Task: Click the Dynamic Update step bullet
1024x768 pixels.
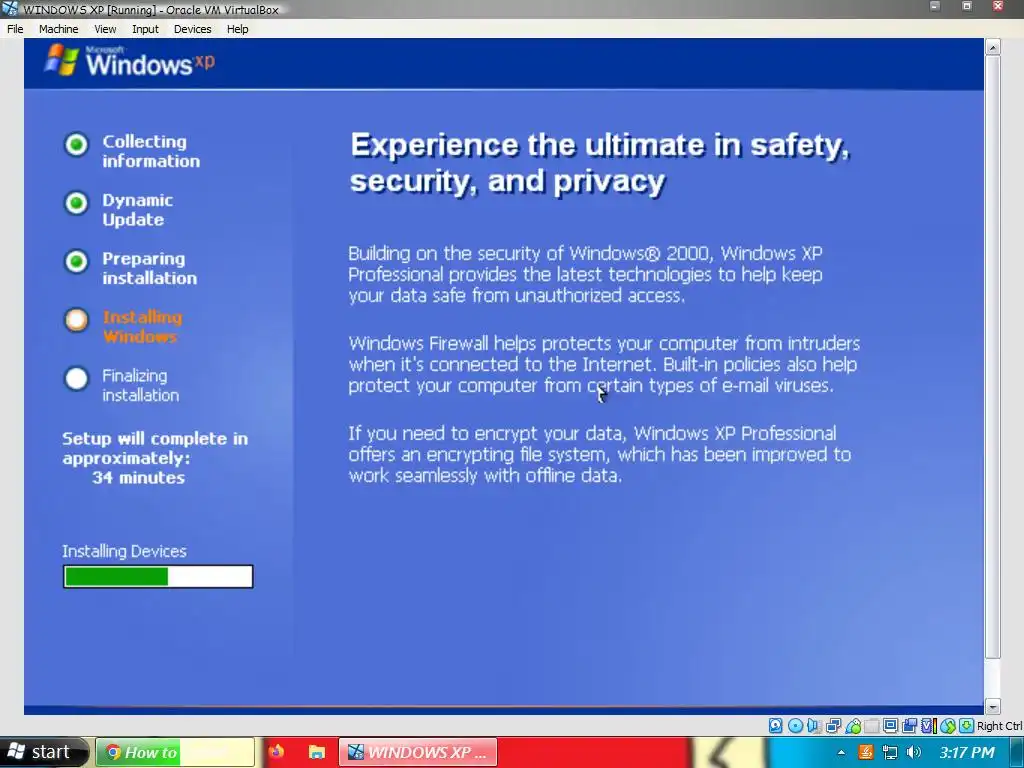Action: click(76, 203)
